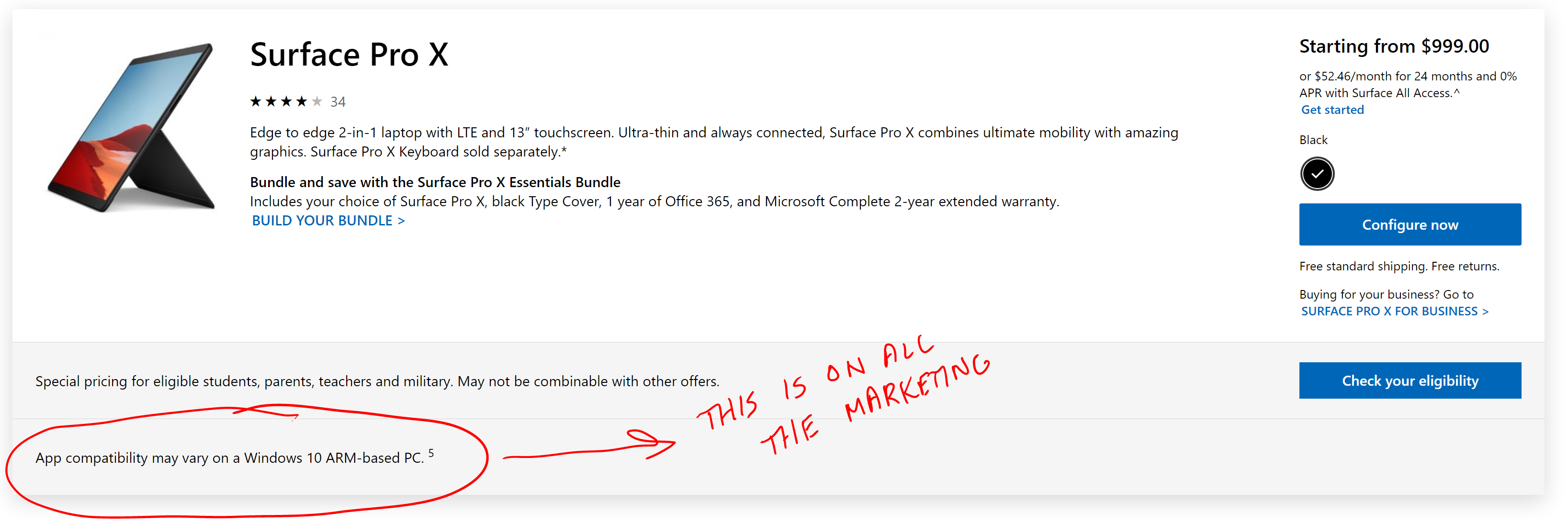The image size is (1568, 525).
Task: Click 'Buying for your business? Go to' text
Action: pos(1386,294)
